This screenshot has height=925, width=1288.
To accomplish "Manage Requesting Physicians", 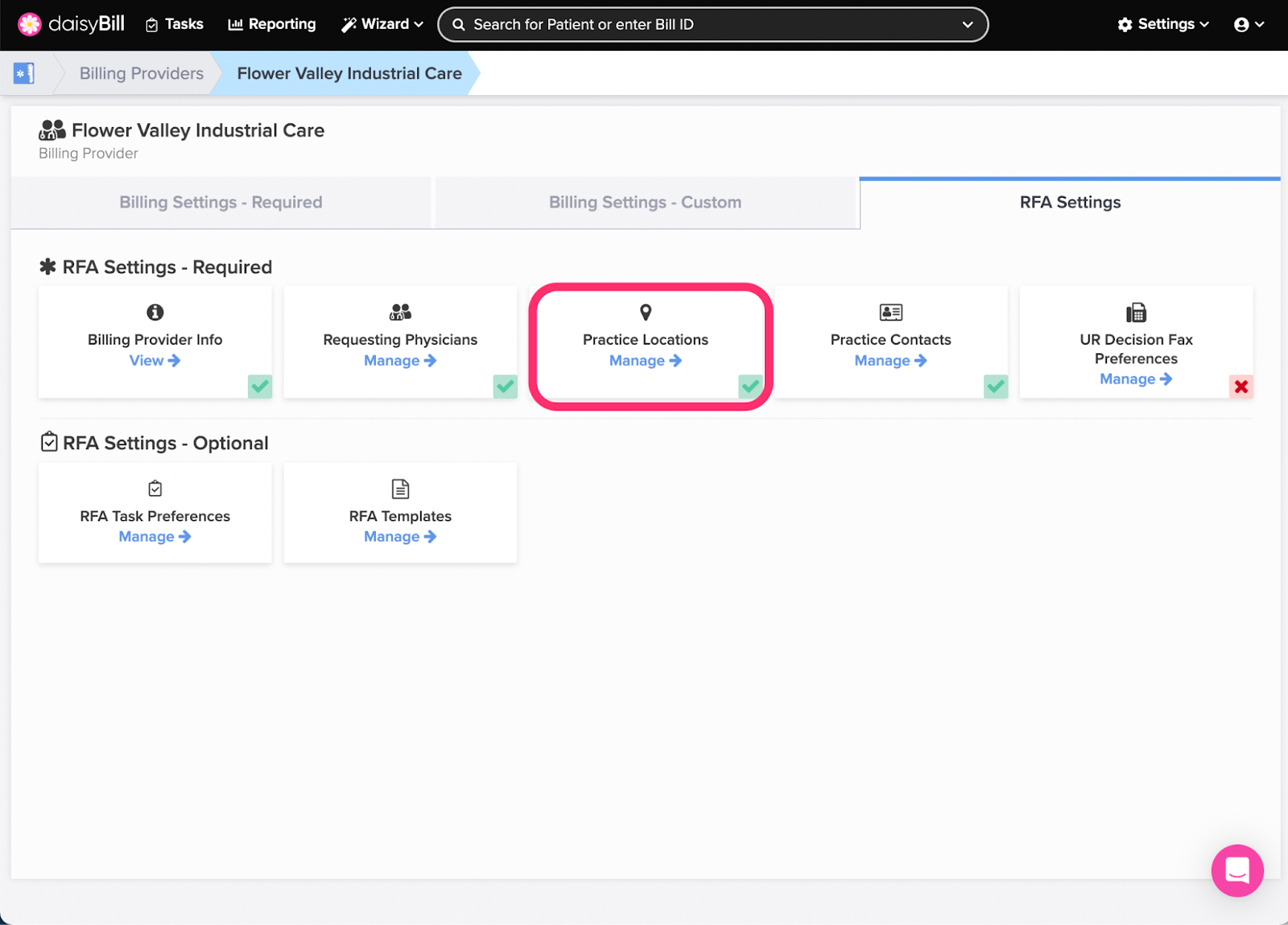I will tap(401, 361).
